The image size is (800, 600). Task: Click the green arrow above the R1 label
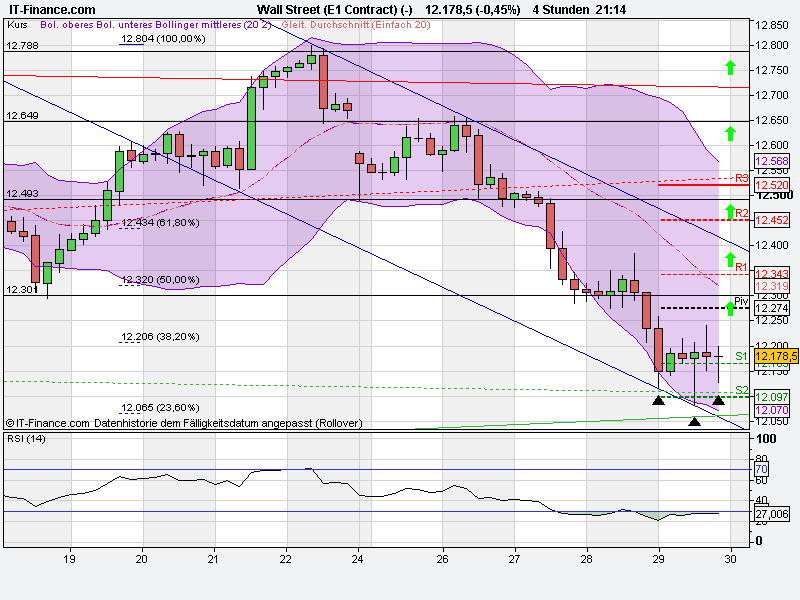[x=729, y=258]
